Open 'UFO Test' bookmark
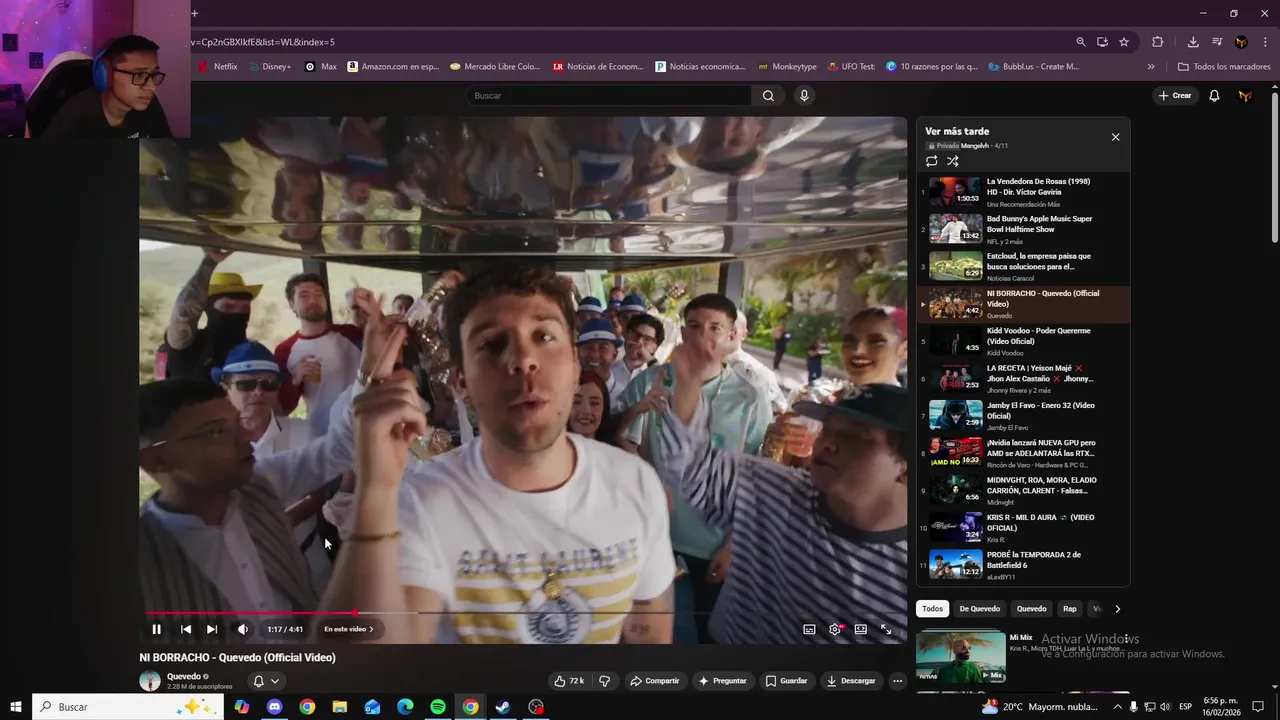 (851, 67)
